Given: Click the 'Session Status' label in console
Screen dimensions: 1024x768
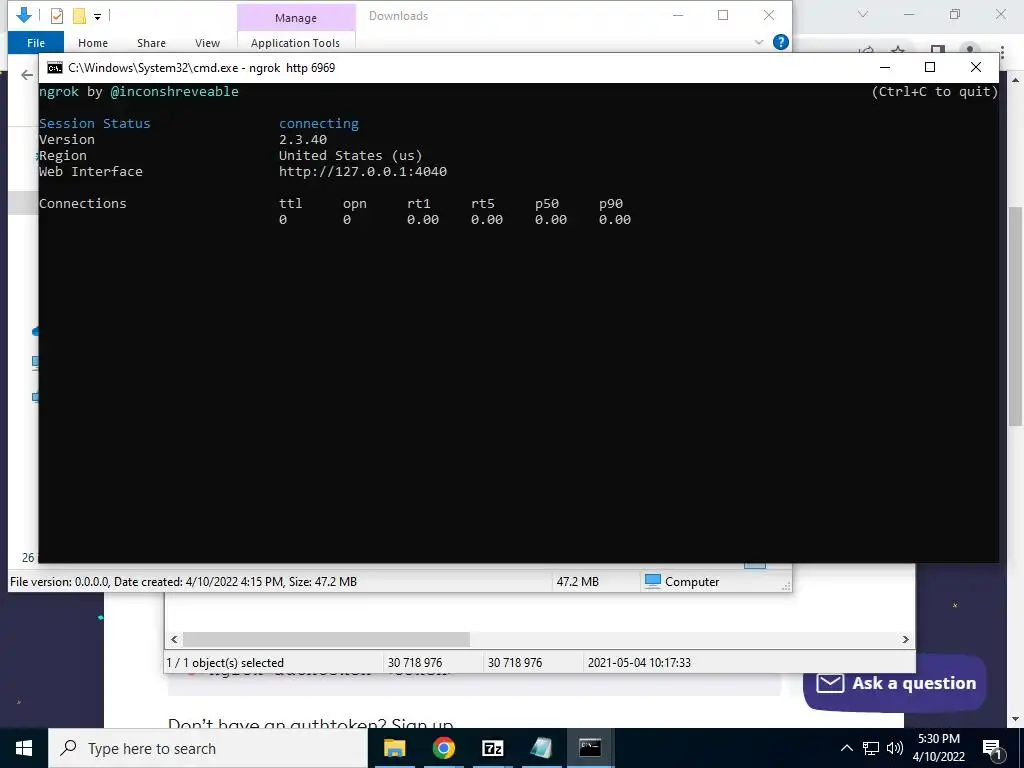Looking at the screenshot, I should [94, 123].
